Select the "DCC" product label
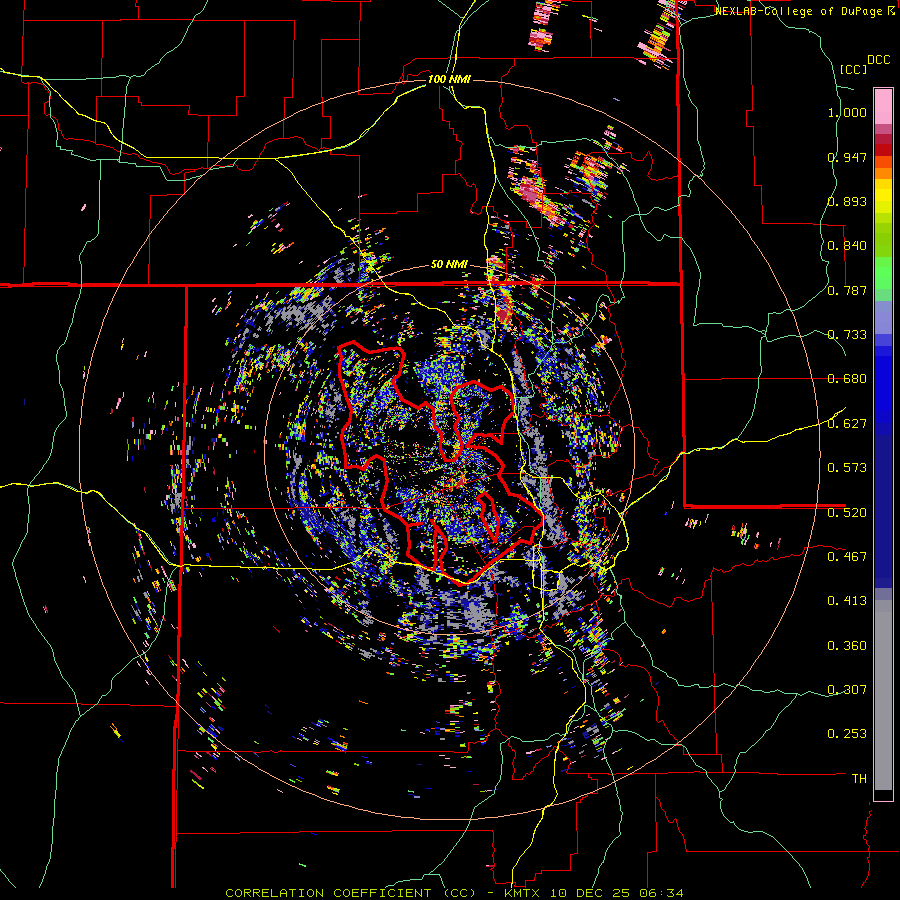The width and height of the screenshot is (900, 900). (879, 60)
